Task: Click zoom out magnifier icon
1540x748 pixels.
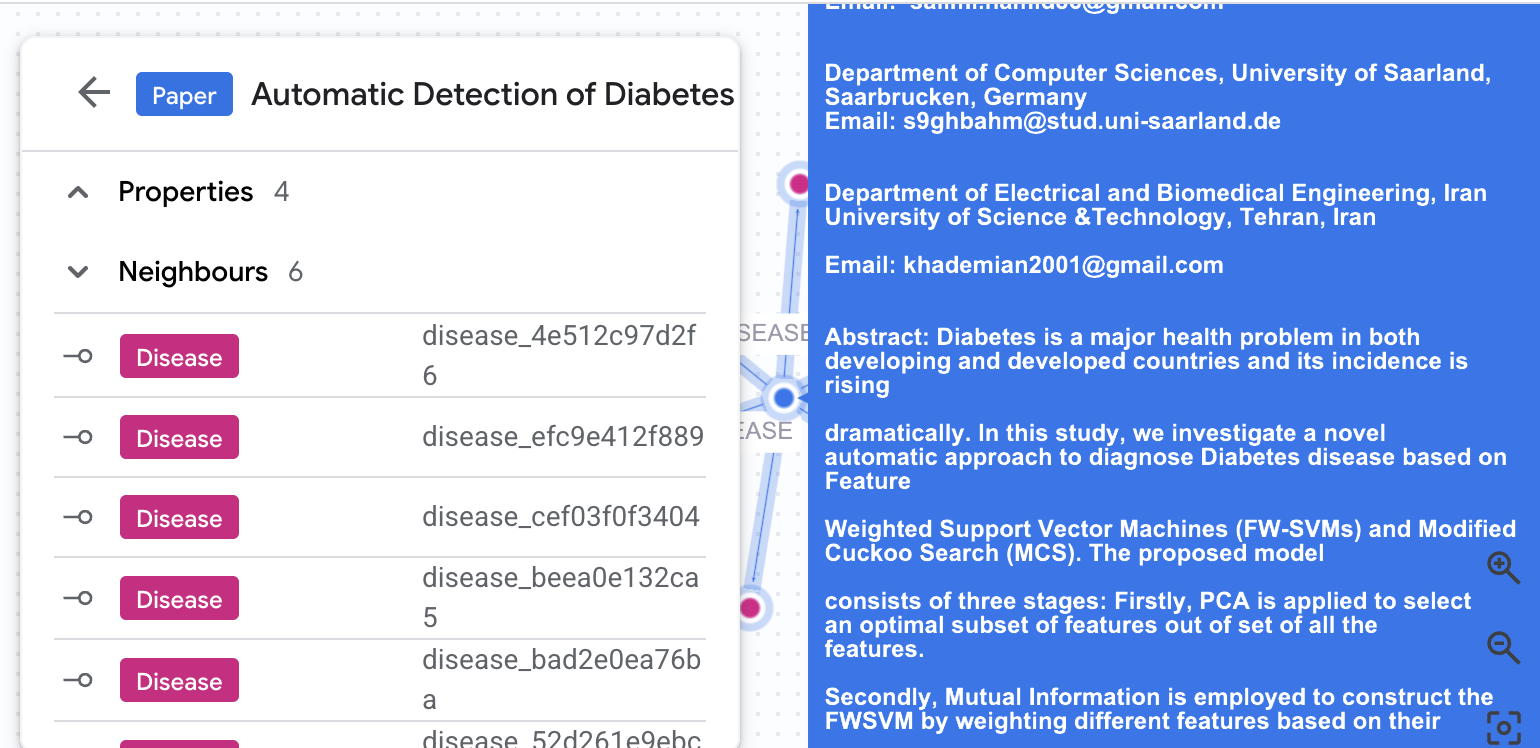Action: (x=1503, y=647)
